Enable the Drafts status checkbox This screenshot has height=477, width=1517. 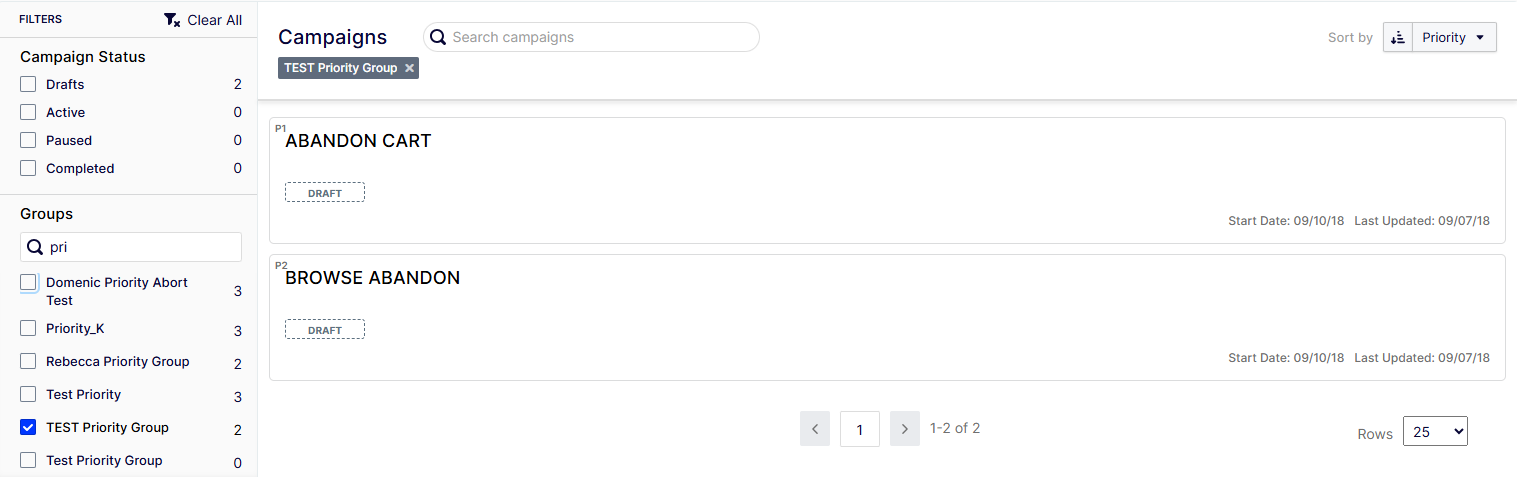[28, 85]
